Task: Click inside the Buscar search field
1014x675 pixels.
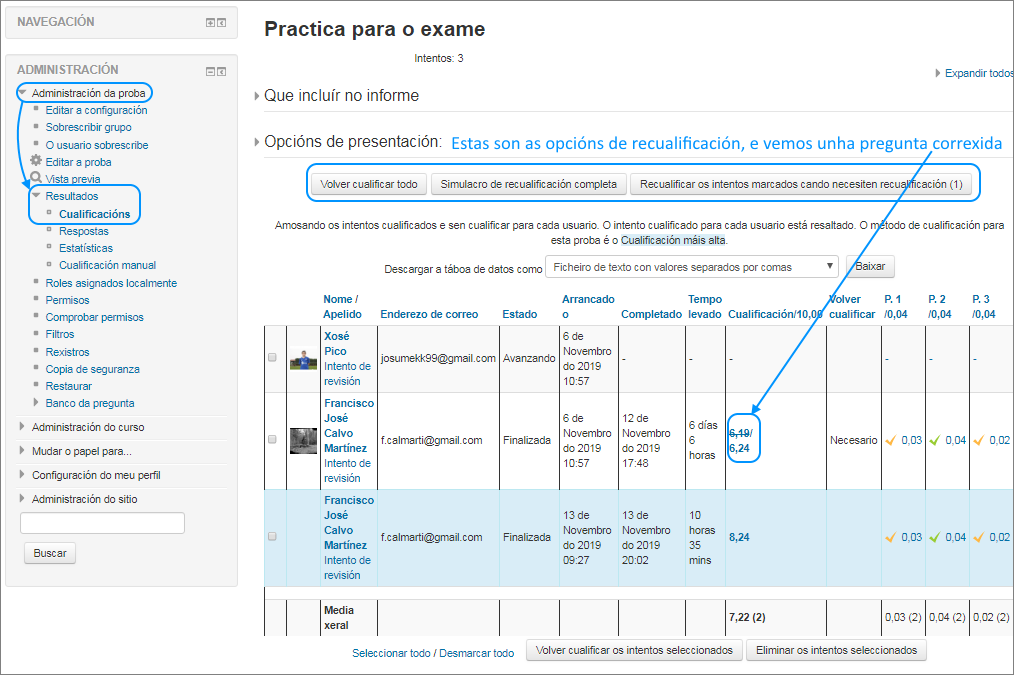Action: pos(101,522)
